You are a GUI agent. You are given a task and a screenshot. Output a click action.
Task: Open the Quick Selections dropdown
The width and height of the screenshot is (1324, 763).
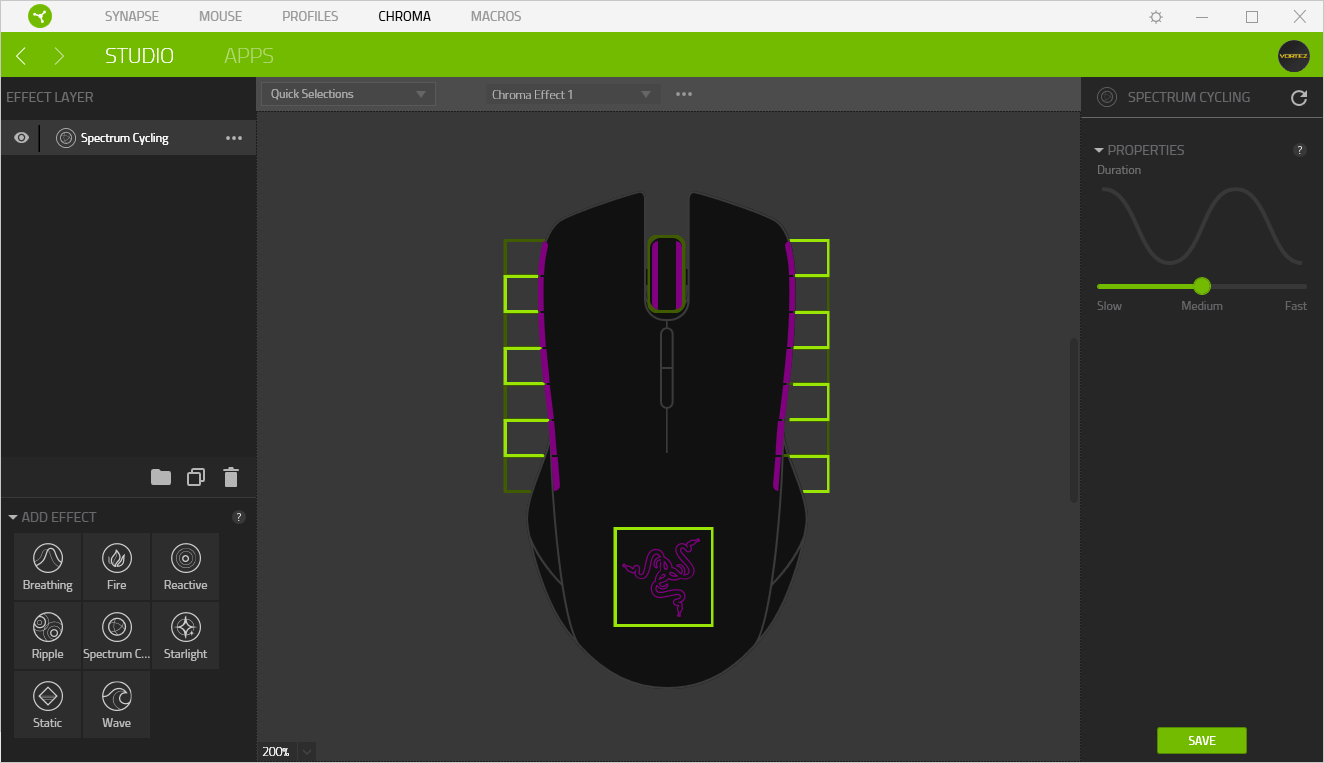point(348,94)
